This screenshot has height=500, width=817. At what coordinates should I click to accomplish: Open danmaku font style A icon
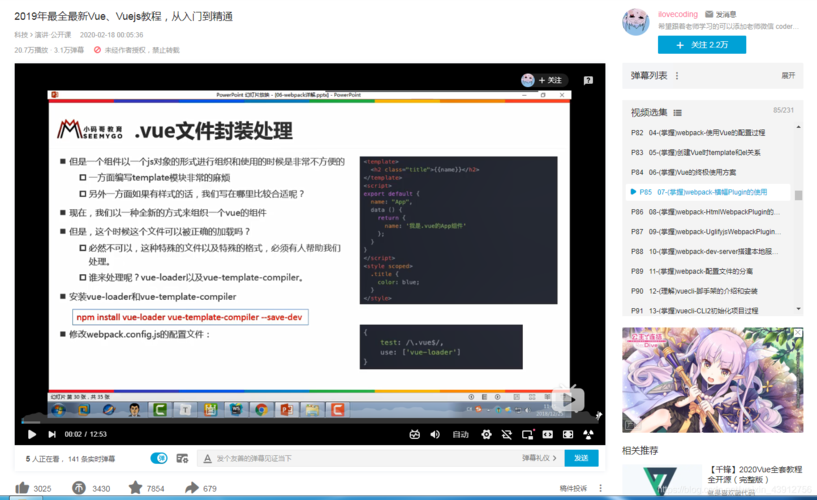207,458
